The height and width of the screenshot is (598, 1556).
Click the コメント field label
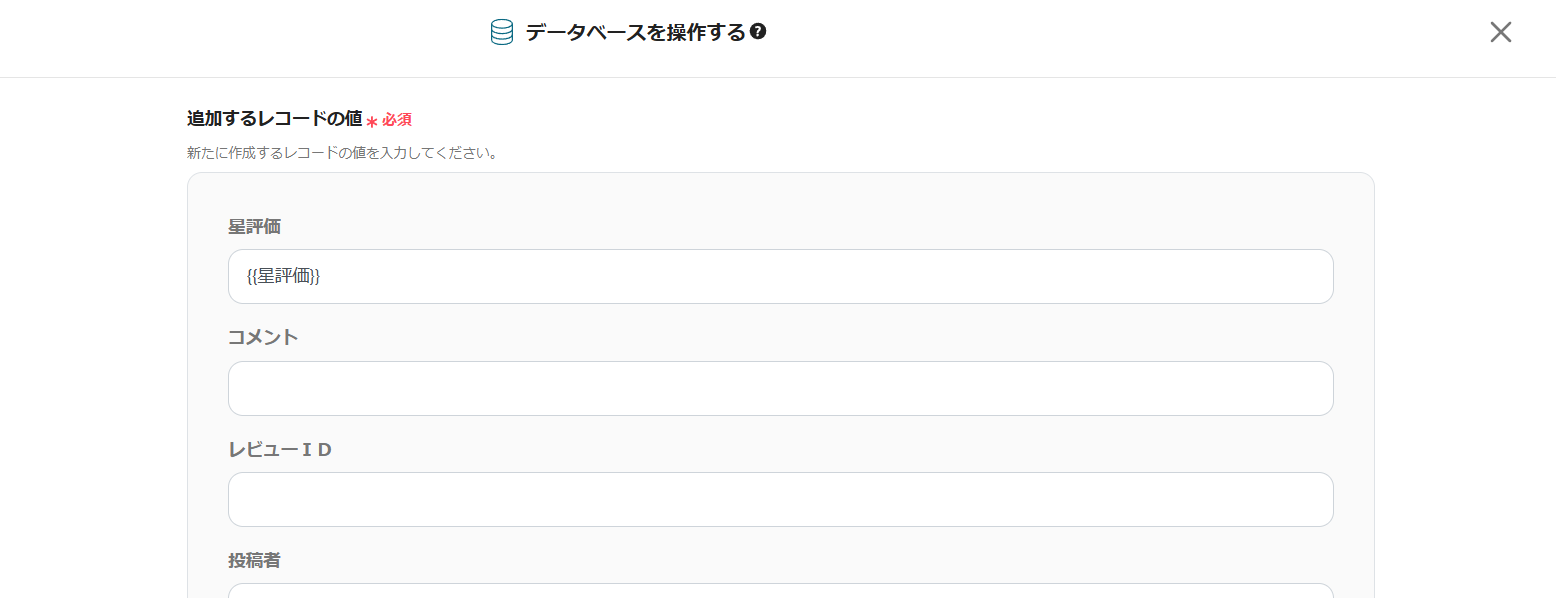pyautogui.click(x=263, y=338)
